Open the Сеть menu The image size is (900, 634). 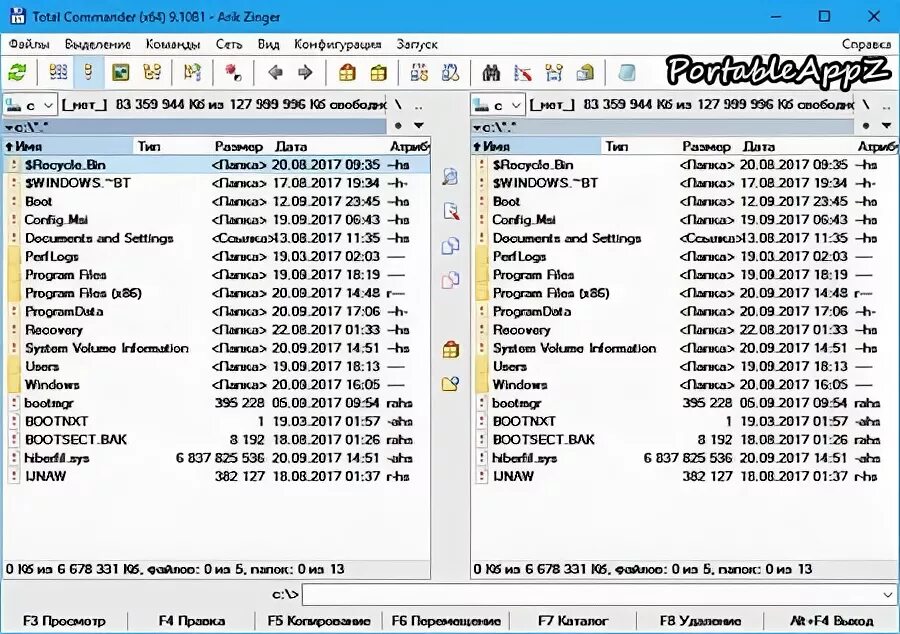click(228, 44)
